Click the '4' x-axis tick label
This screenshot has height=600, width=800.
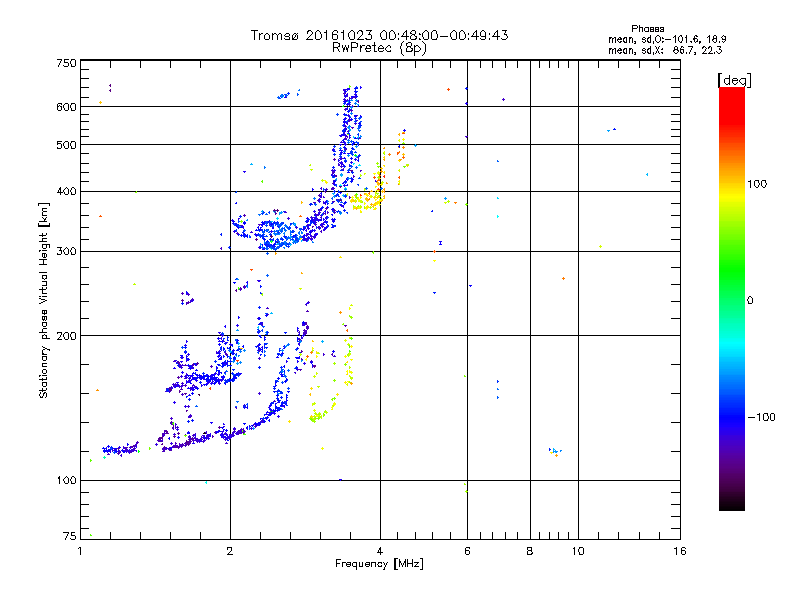pos(380,551)
